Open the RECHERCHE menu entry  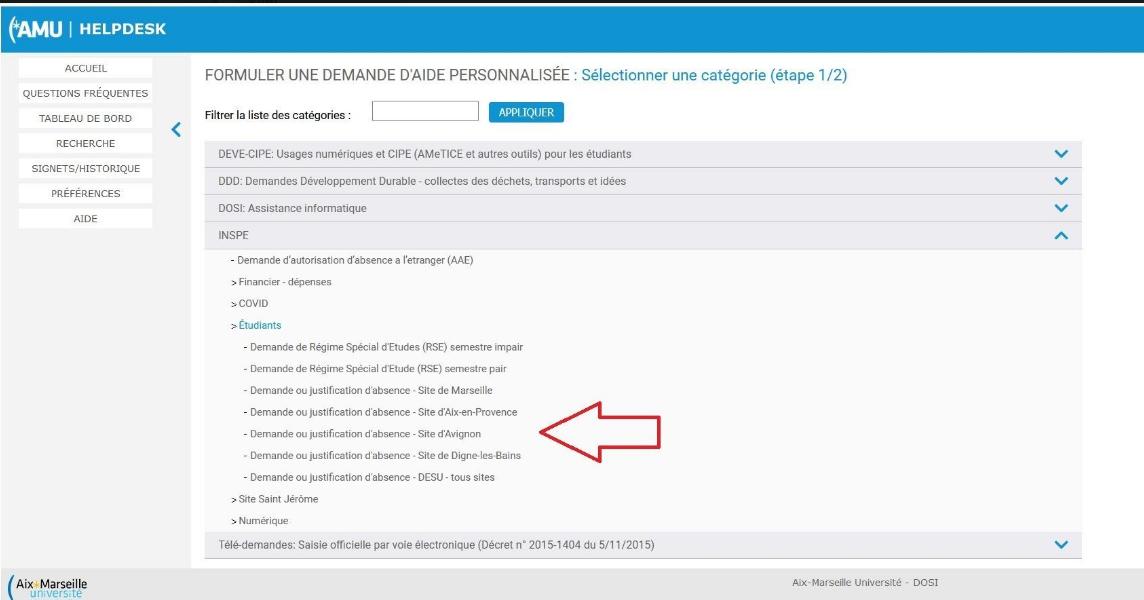(x=86, y=143)
